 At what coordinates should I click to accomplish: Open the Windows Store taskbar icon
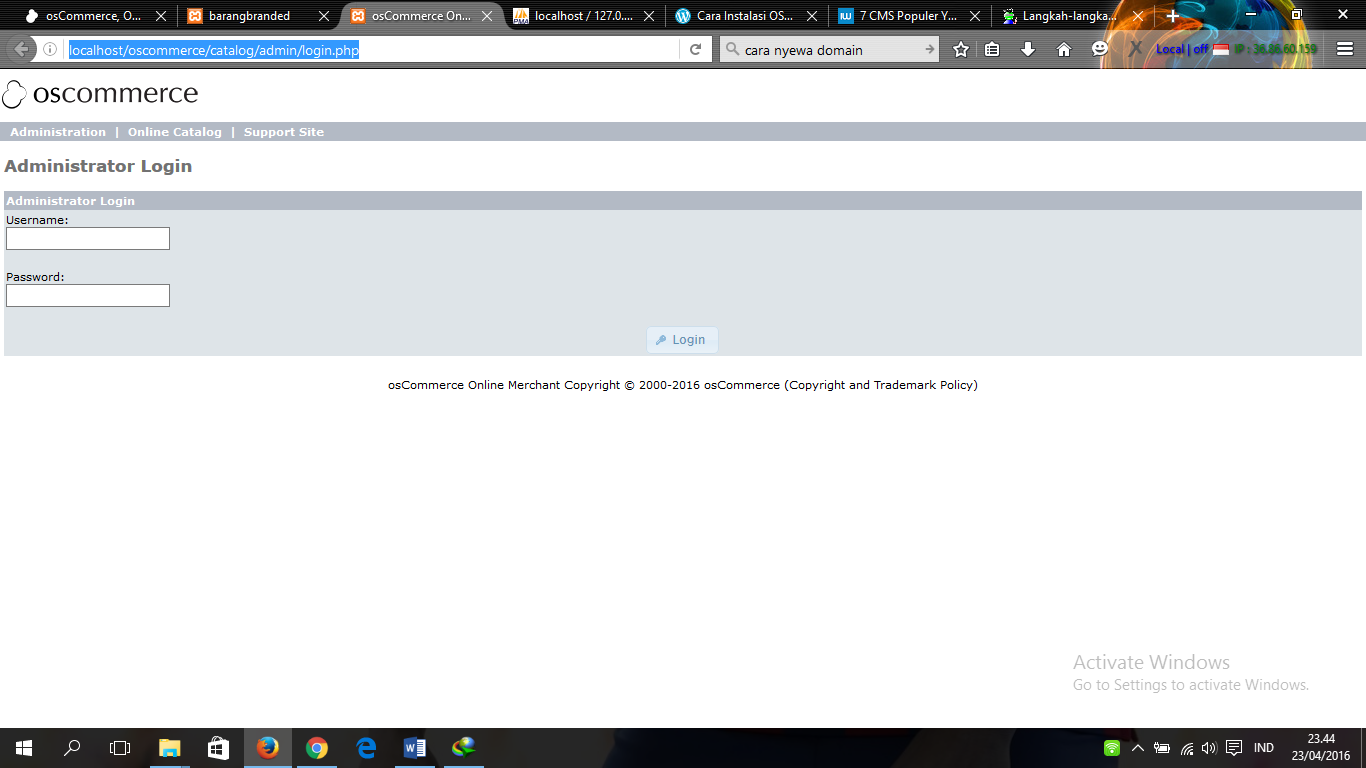click(x=219, y=748)
